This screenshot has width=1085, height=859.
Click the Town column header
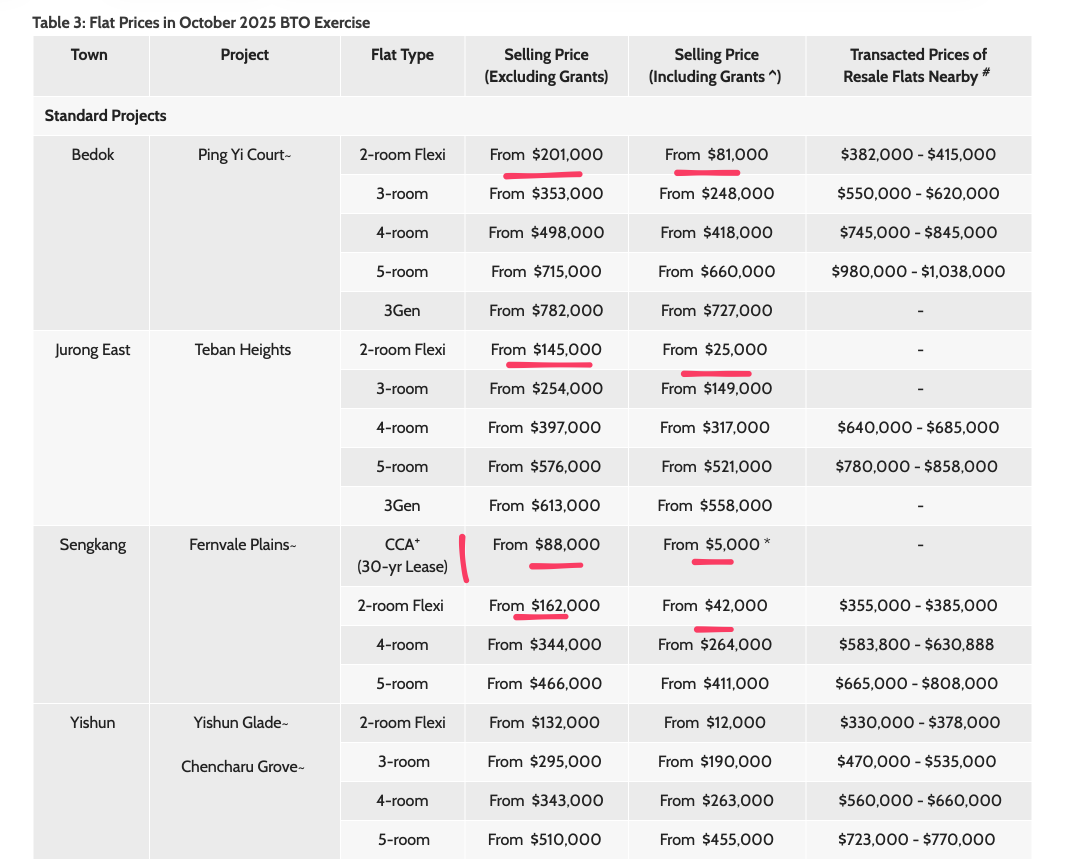[89, 55]
